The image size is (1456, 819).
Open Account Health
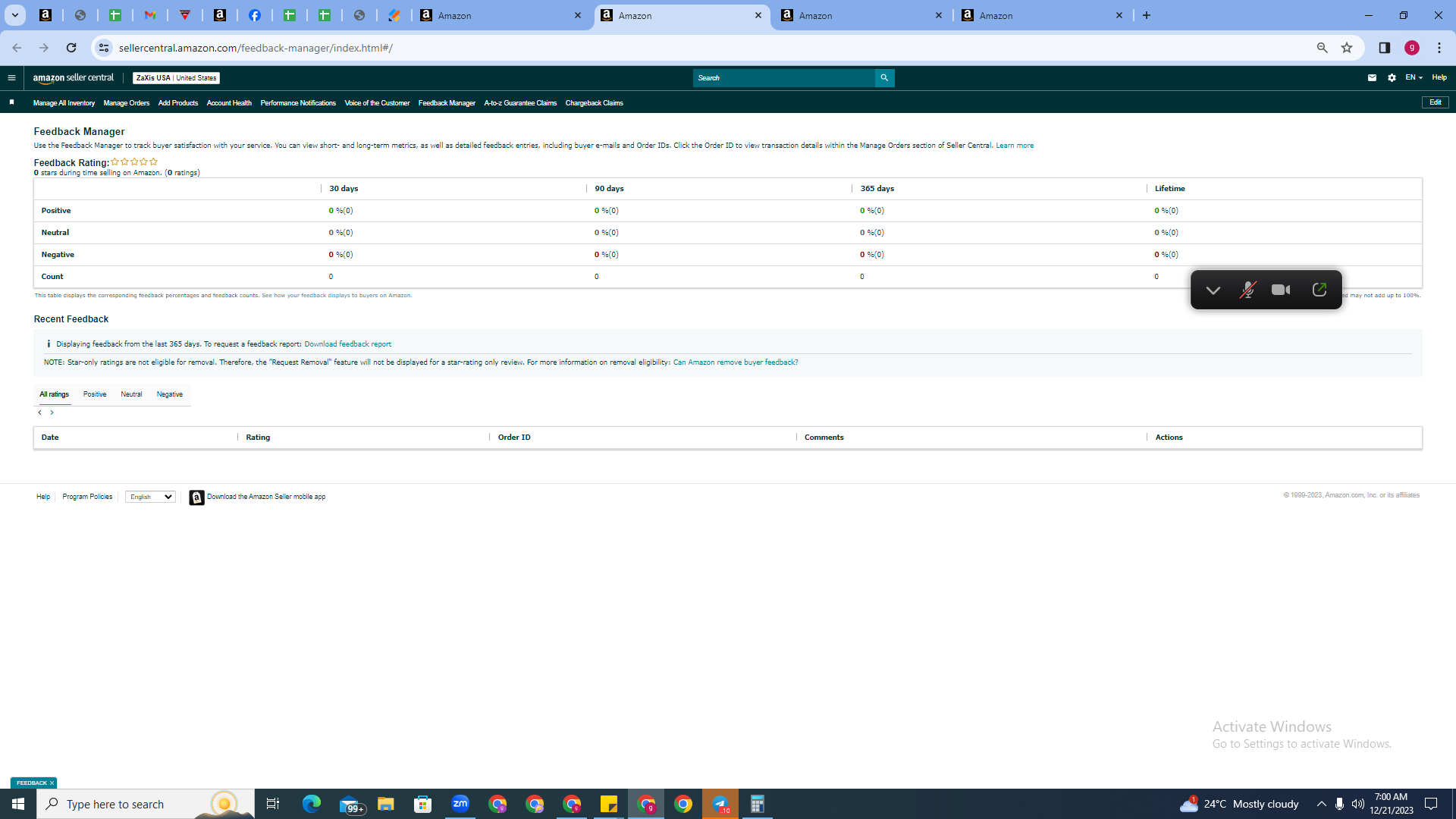coord(229,103)
